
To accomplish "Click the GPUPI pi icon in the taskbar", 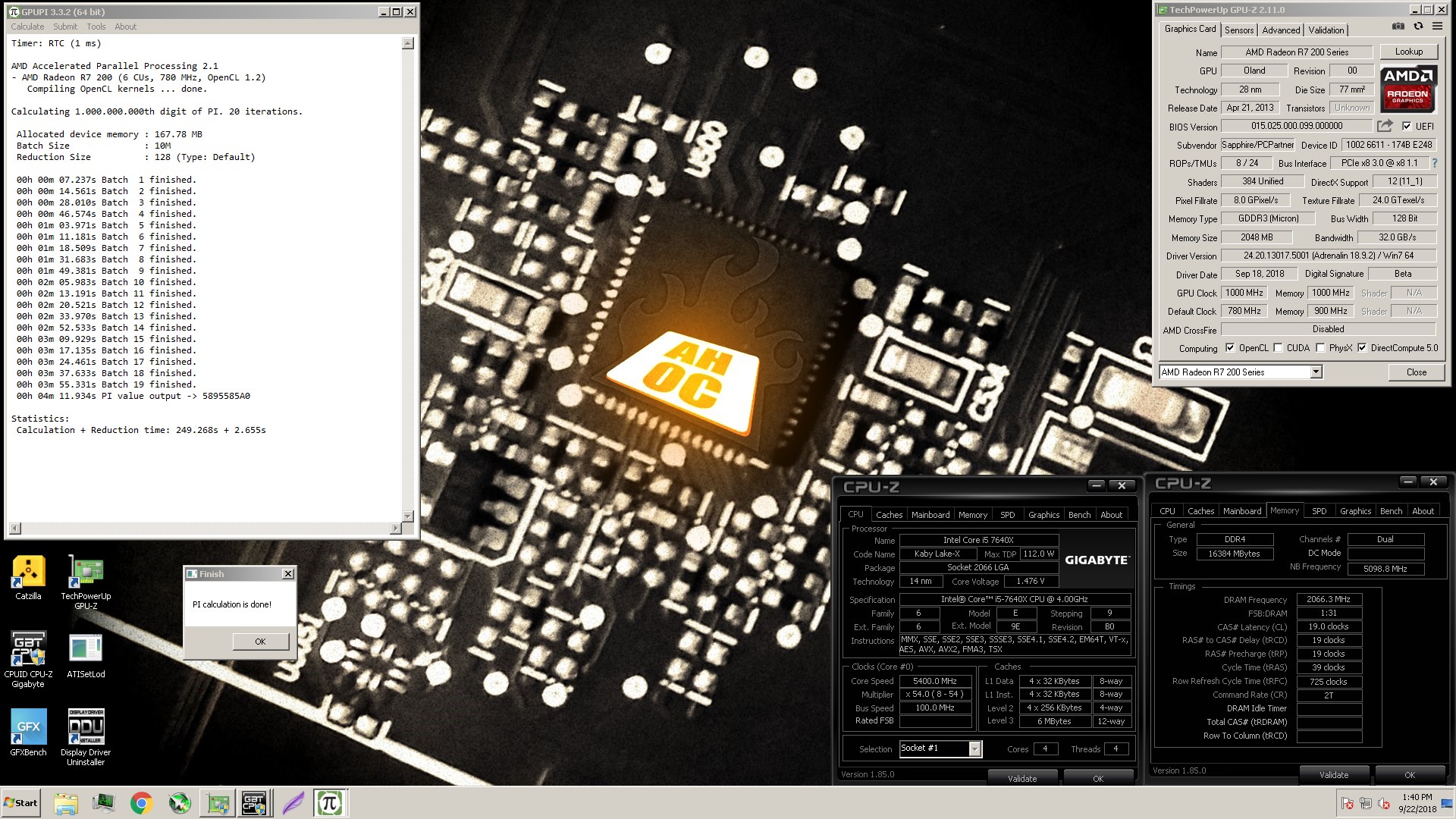I will click(x=329, y=803).
